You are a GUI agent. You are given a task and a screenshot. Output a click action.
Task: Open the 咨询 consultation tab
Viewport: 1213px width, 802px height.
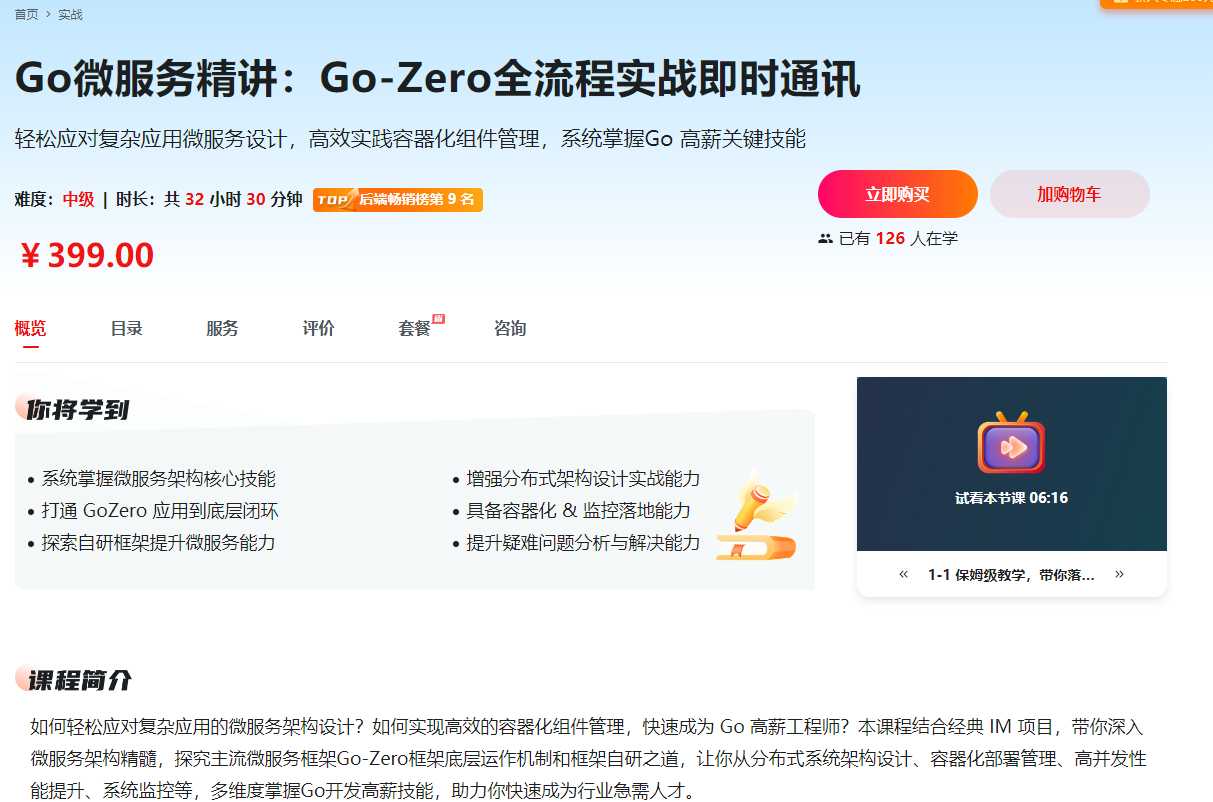pos(510,328)
